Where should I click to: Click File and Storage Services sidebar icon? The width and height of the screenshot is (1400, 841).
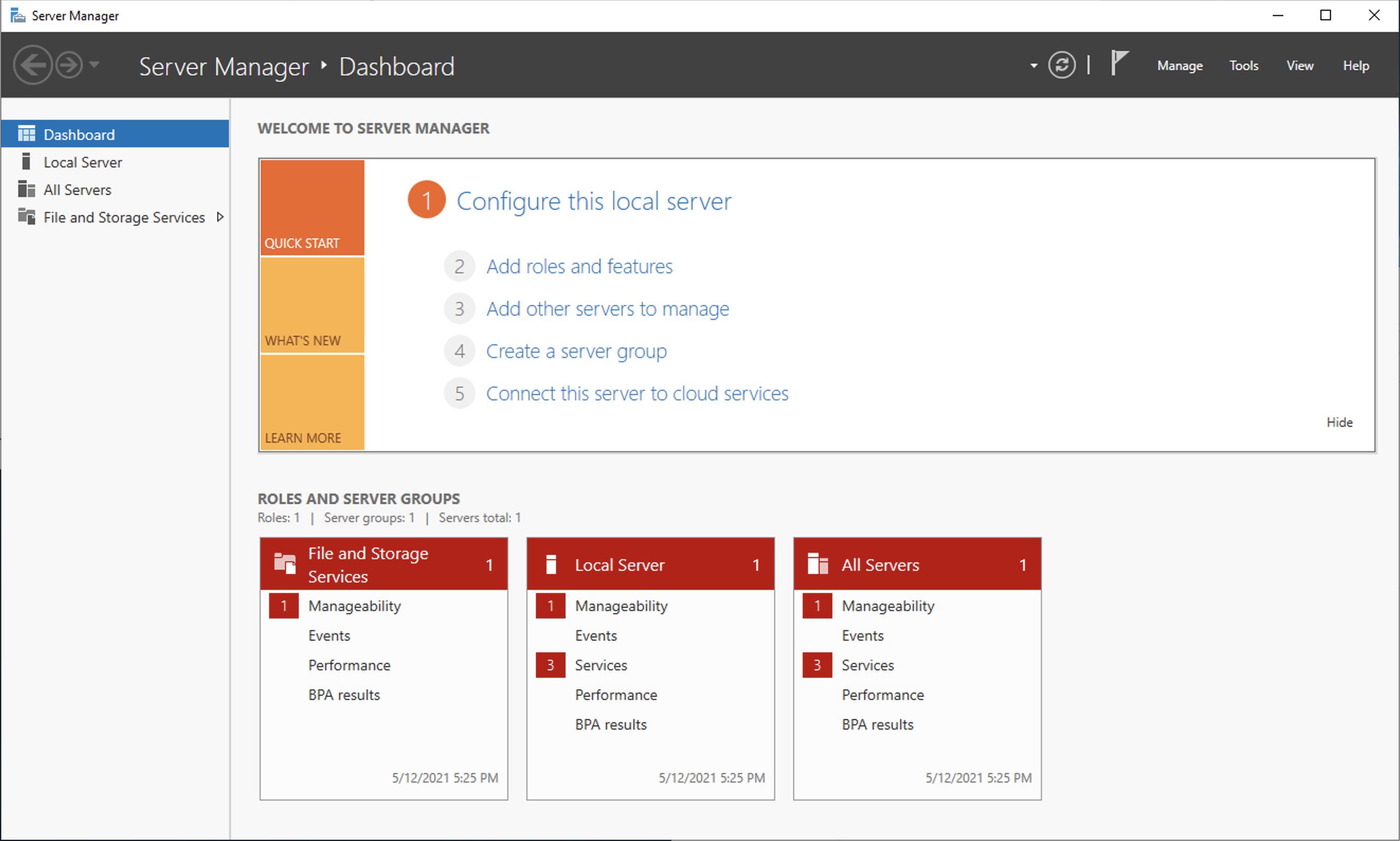(26, 217)
